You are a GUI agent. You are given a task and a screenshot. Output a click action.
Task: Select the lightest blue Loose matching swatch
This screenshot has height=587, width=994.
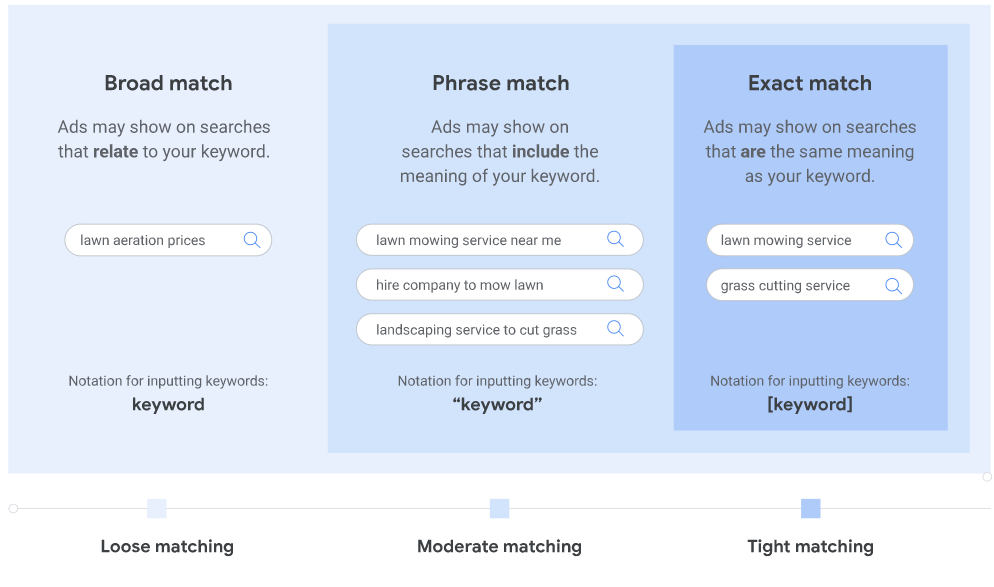click(x=157, y=508)
